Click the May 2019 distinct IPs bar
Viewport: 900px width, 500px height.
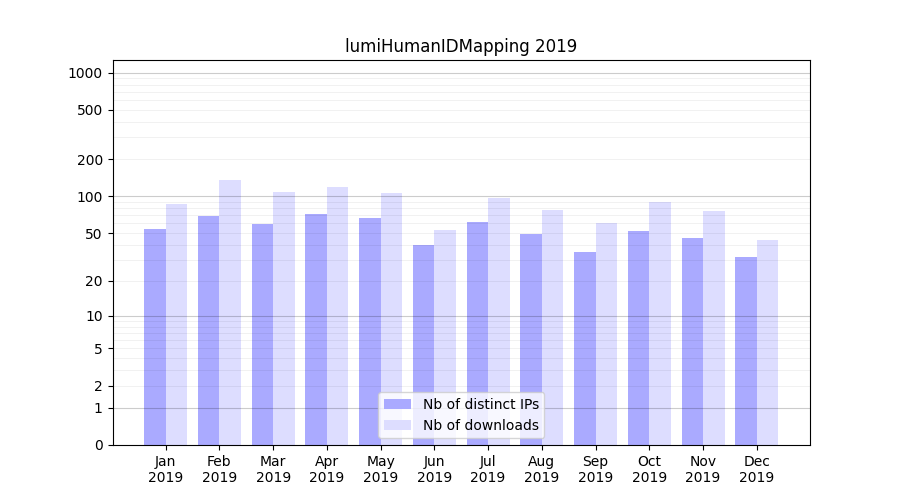(x=370, y=331)
